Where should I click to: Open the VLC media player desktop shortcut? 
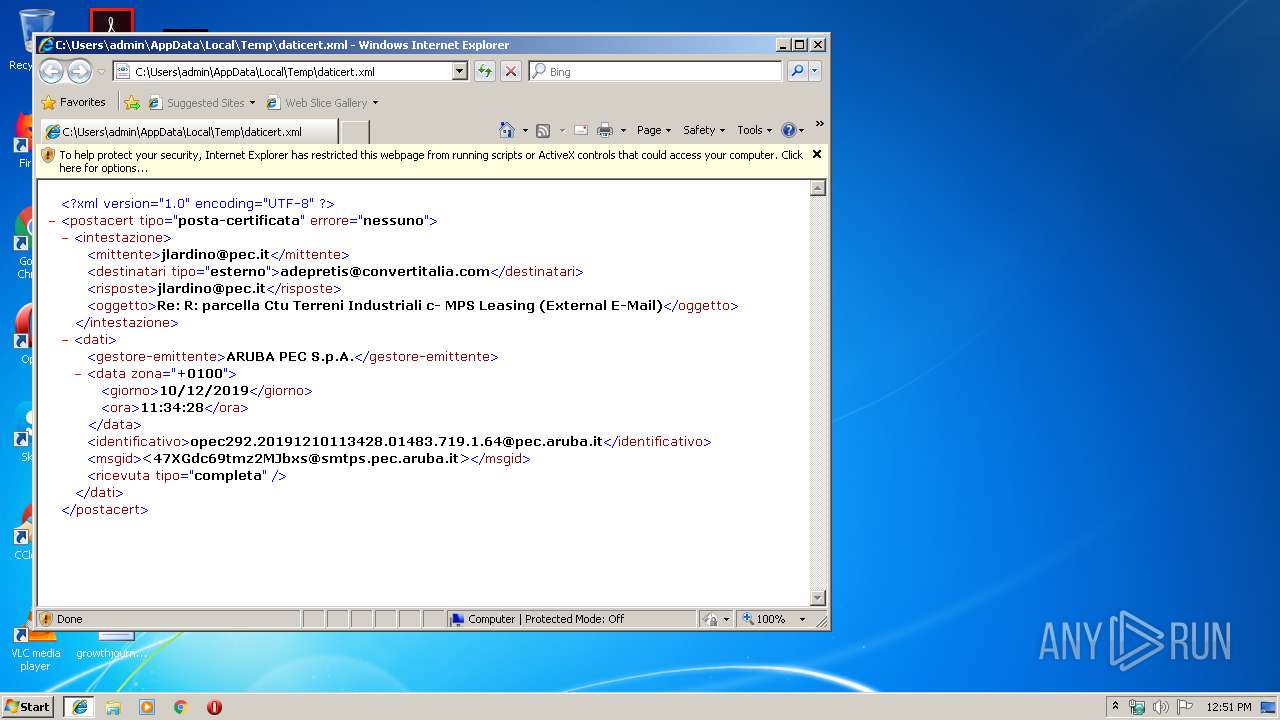36,645
